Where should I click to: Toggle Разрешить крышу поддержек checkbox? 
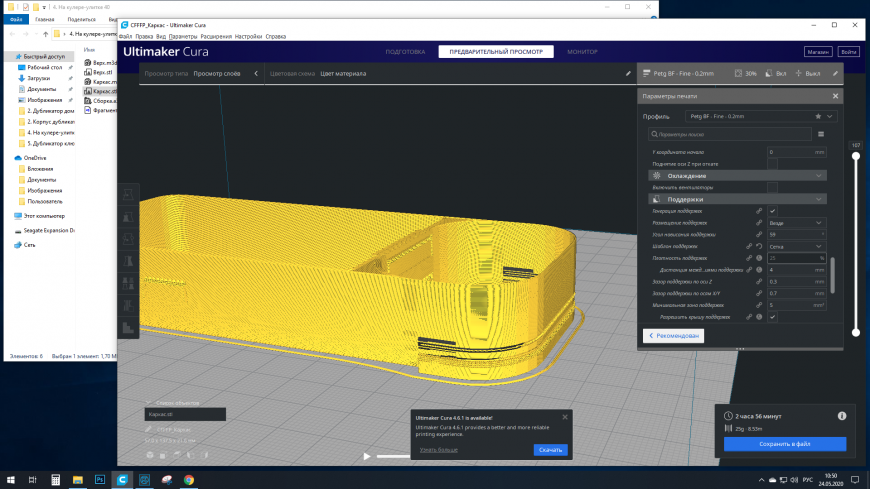pos(772,317)
